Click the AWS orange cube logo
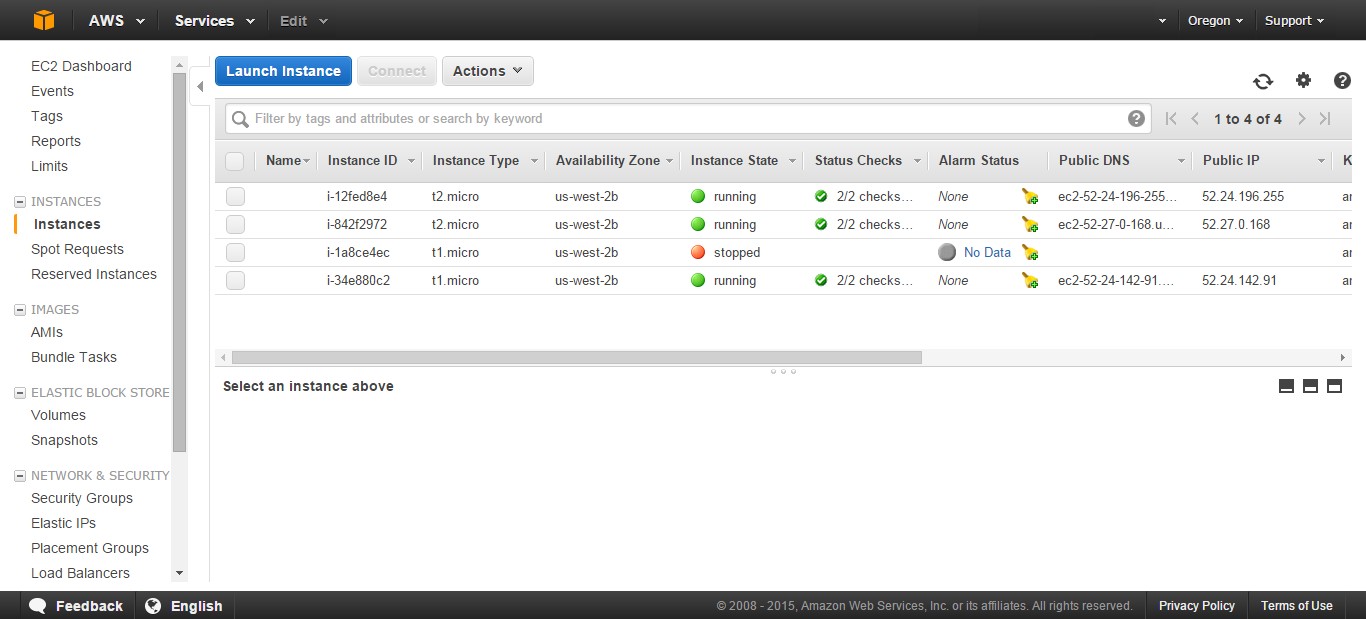Image resolution: width=1366 pixels, height=619 pixels. click(x=44, y=20)
